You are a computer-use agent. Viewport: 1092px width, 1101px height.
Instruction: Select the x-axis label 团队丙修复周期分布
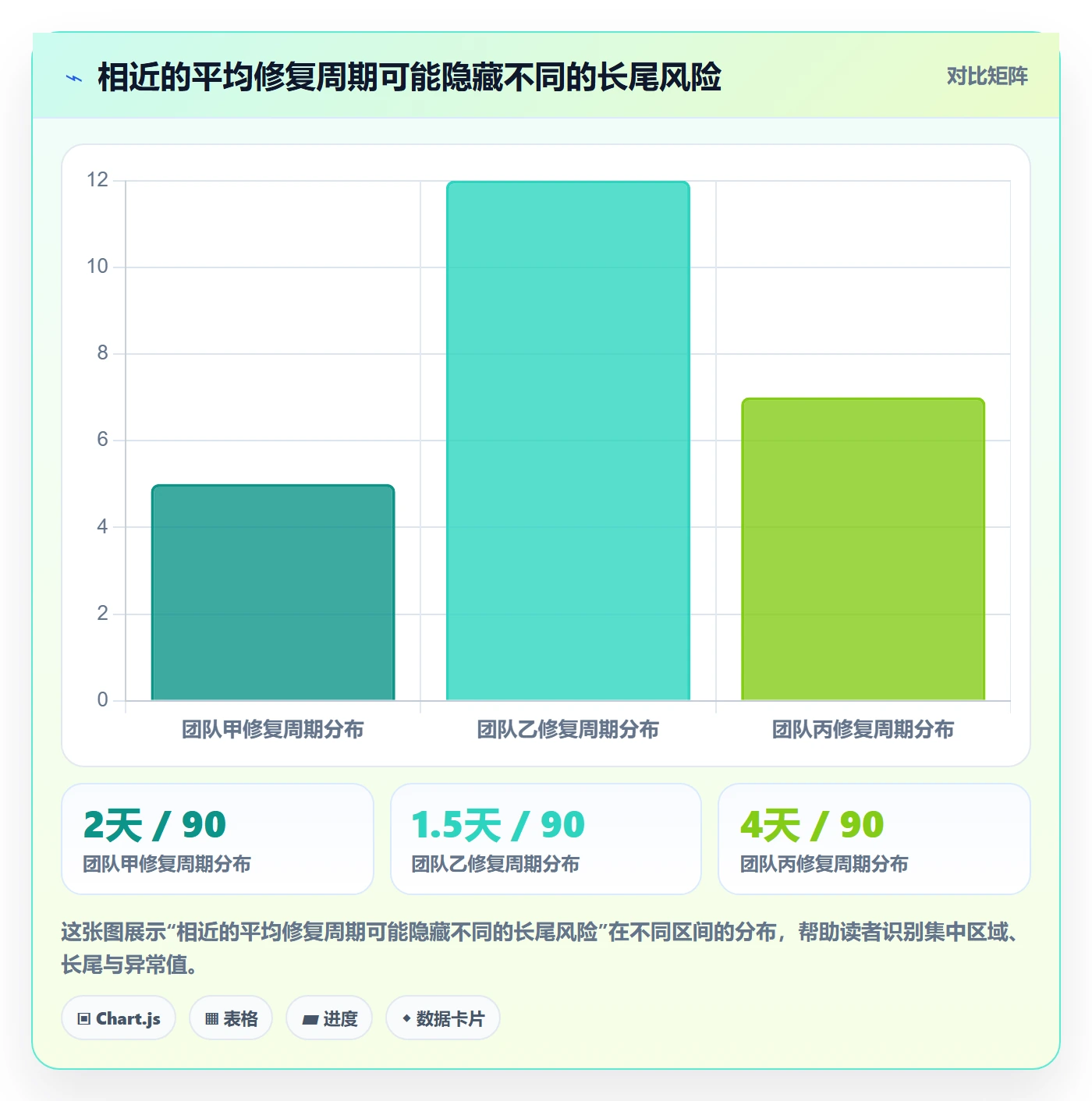[x=863, y=729]
